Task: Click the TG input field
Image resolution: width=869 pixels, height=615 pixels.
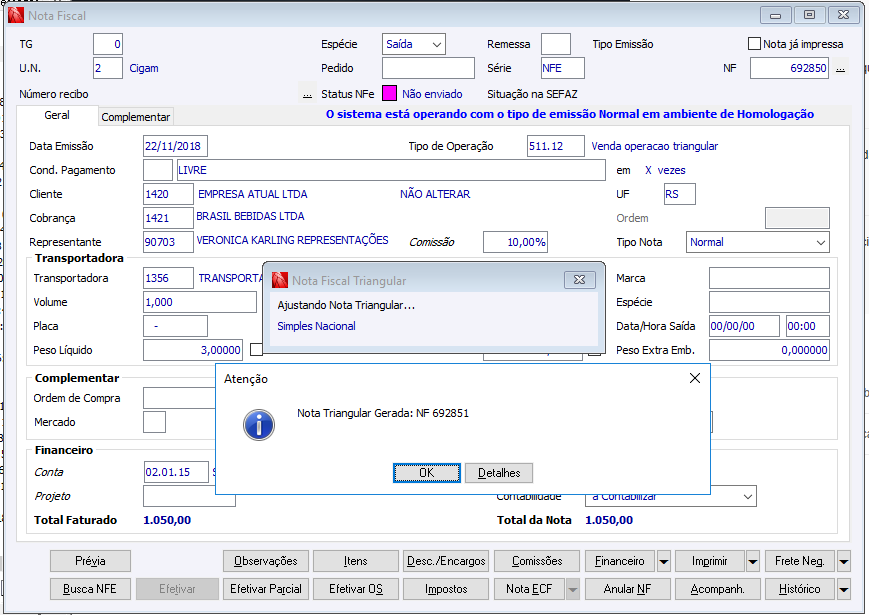Action: (108, 44)
